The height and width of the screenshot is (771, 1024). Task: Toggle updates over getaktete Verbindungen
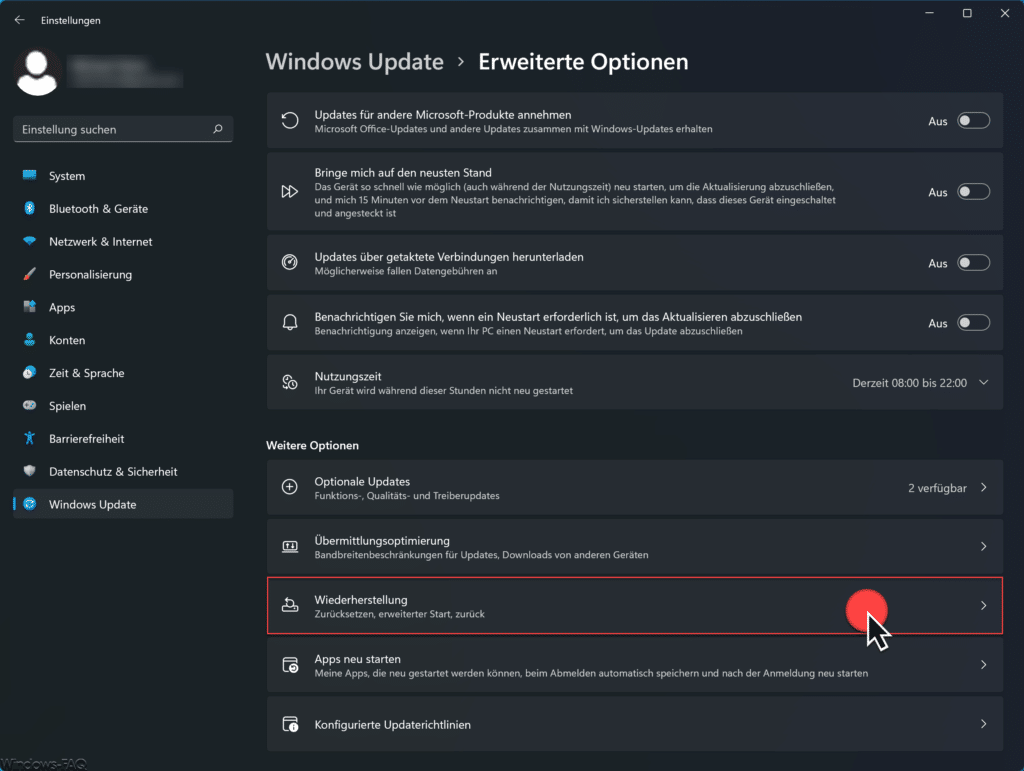(x=973, y=263)
